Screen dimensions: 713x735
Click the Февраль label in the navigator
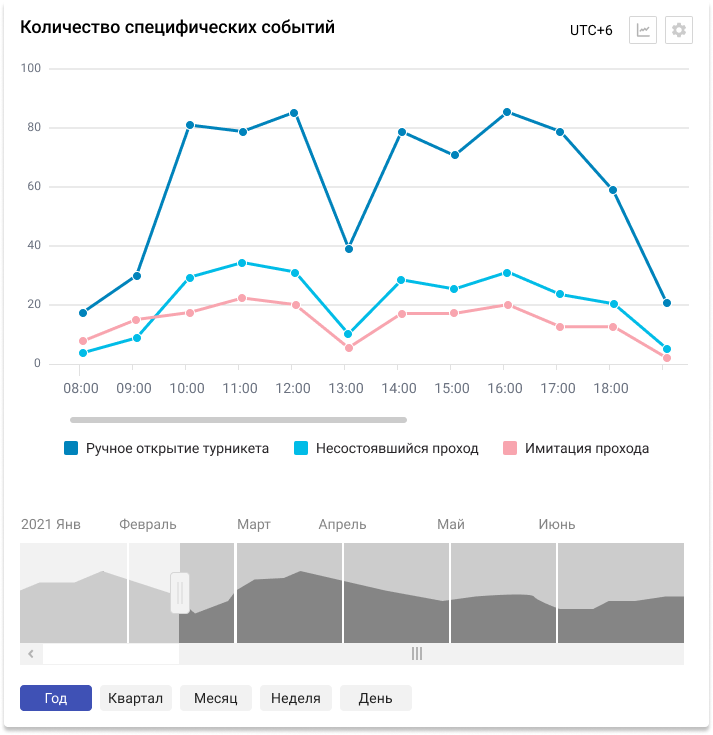(148, 524)
